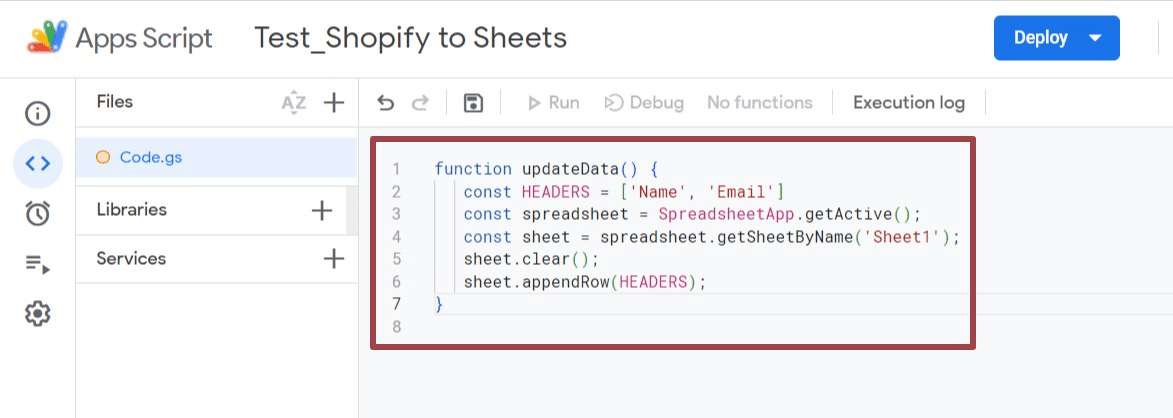Save project with floppy disk icon
The image size is (1173, 418).
(x=473, y=102)
